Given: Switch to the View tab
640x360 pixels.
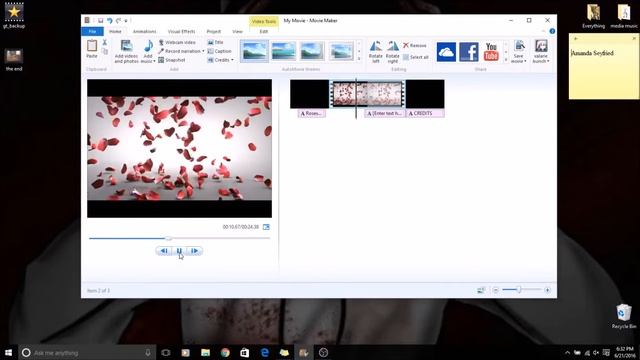Looking at the screenshot, I should 237,31.
